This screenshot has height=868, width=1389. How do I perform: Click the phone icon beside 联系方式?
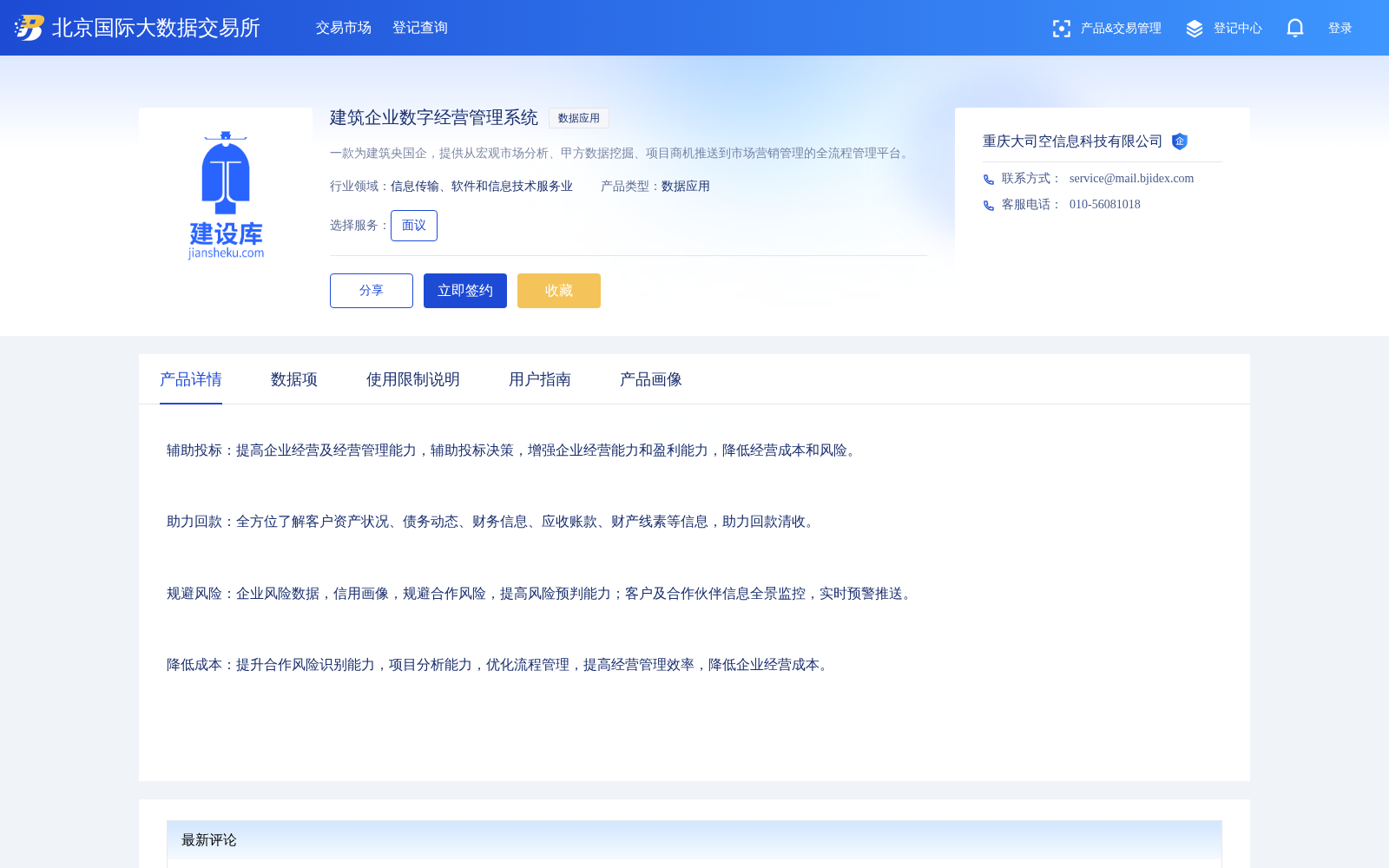pyautogui.click(x=989, y=180)
